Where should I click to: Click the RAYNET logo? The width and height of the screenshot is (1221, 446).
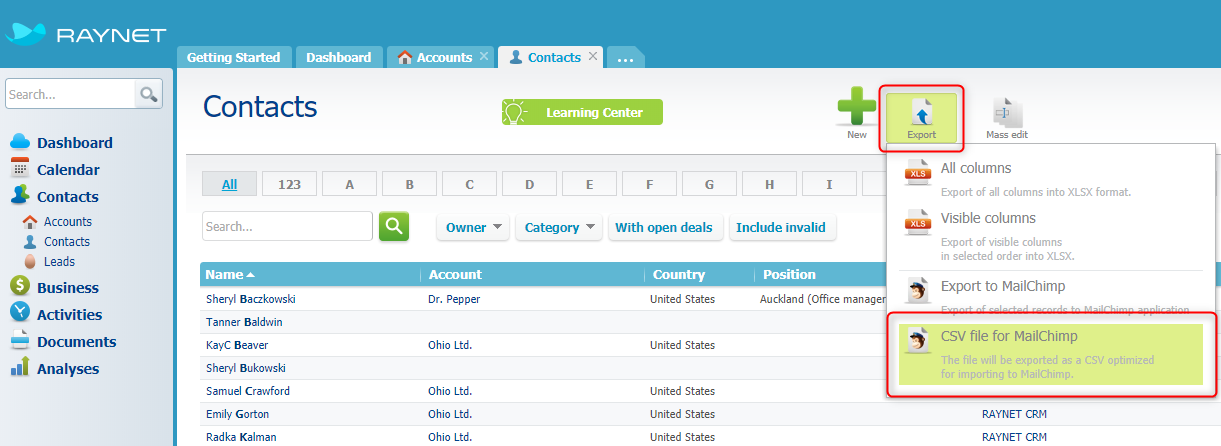[86, 35]
